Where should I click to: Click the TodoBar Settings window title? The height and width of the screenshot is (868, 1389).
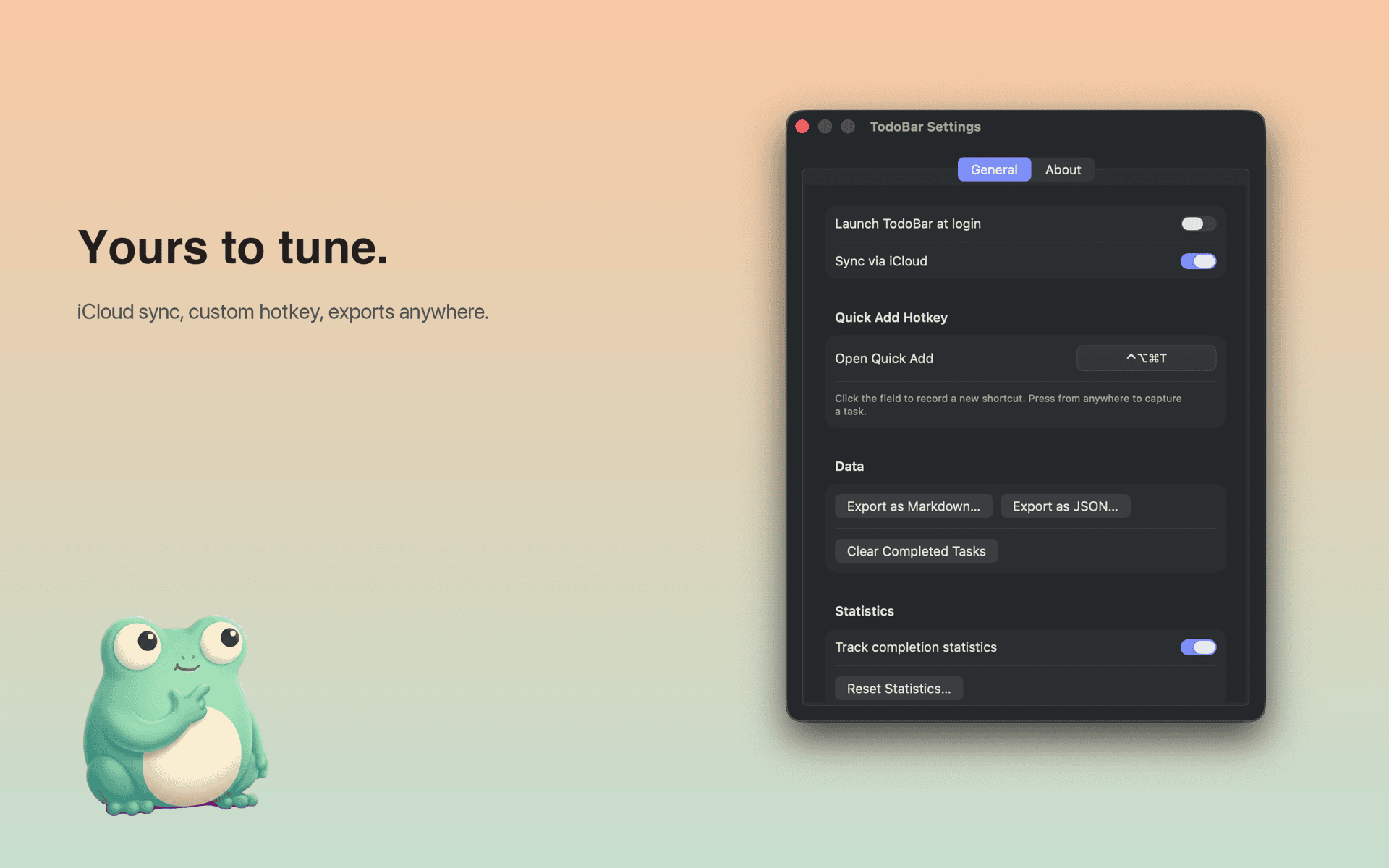925,127
